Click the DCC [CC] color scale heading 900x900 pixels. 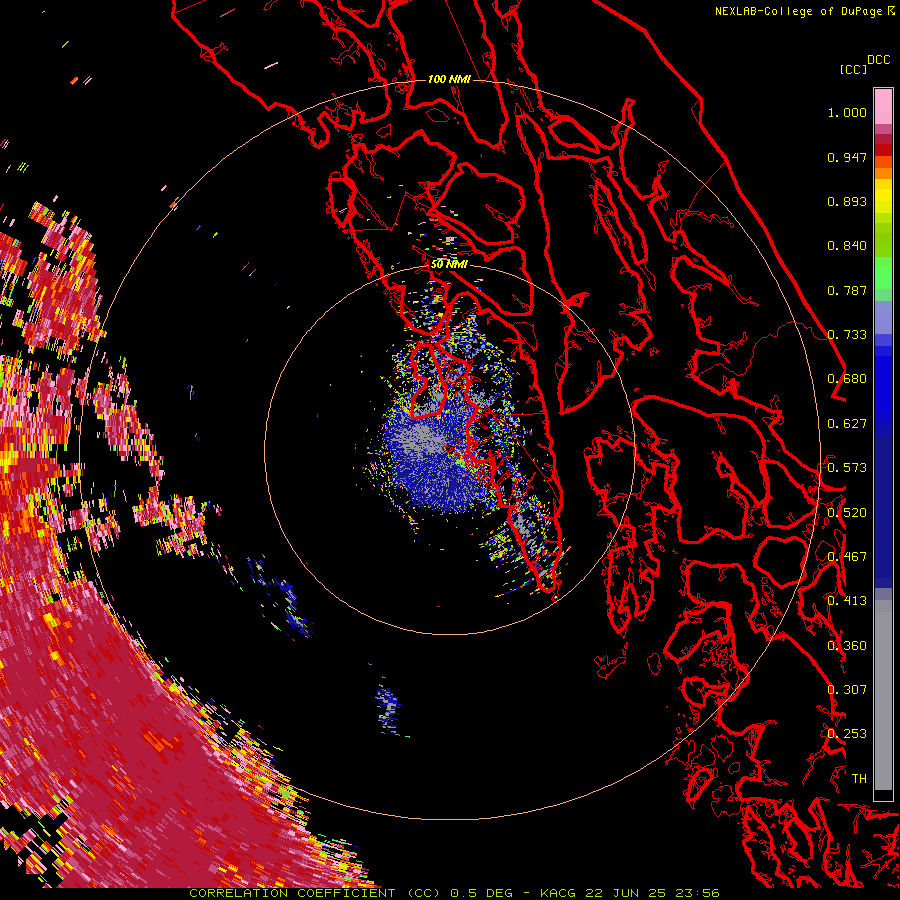(864, 64)
